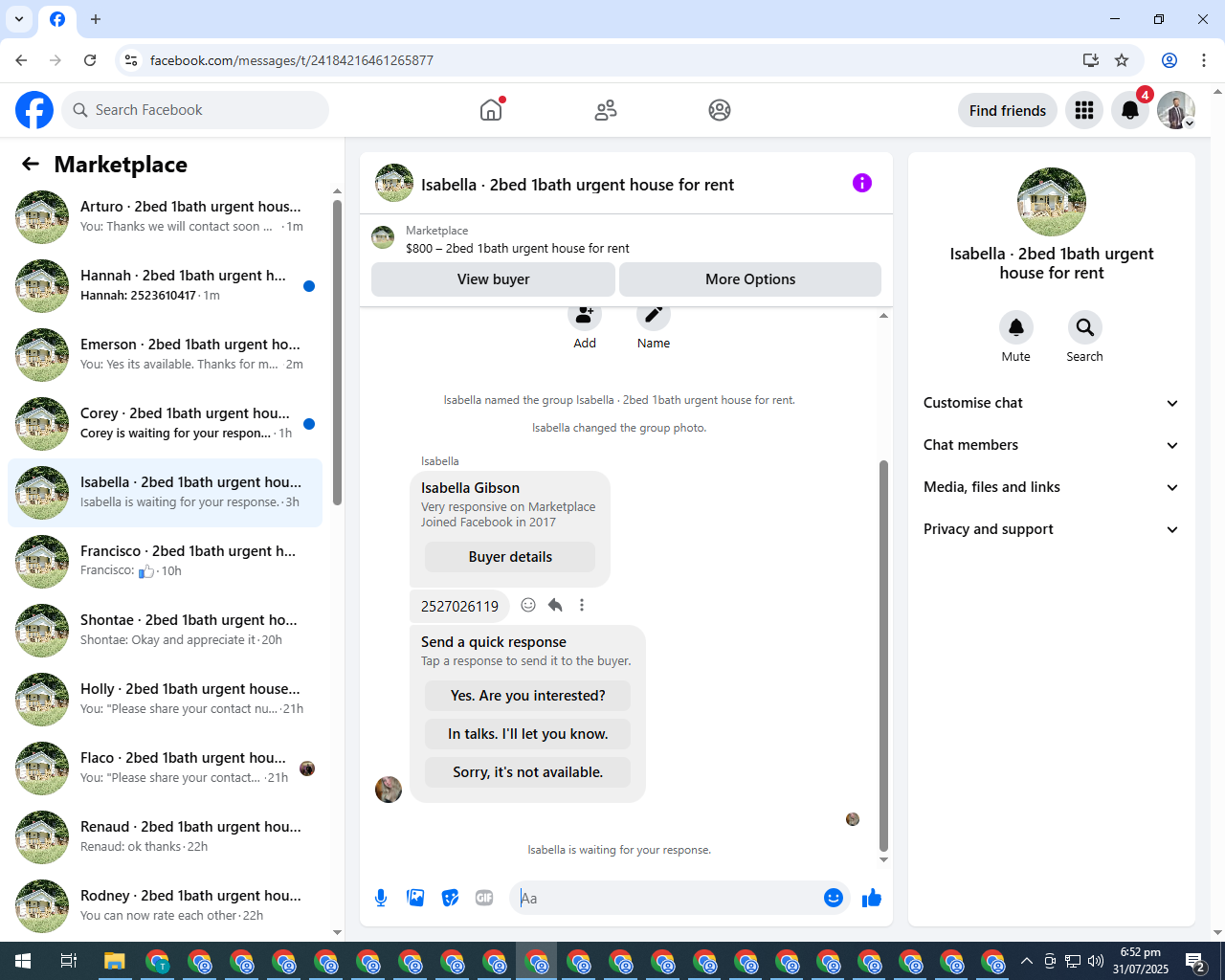Open the Francisco conversation
This screenshot has width=1225, height=980.
(165, 562)
